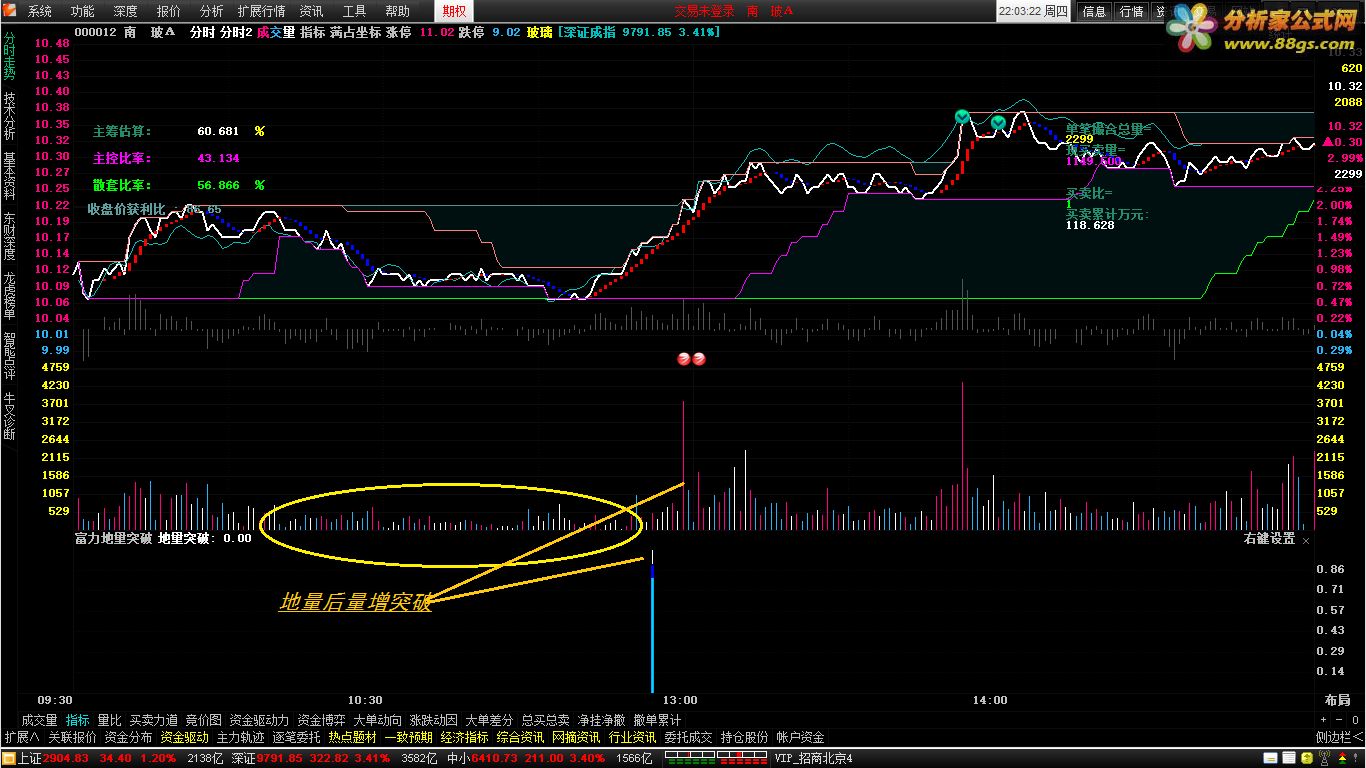Open the 工具 menu
Screen dimensions: 1366x768
pyautogui.click(x=354, y=11)
